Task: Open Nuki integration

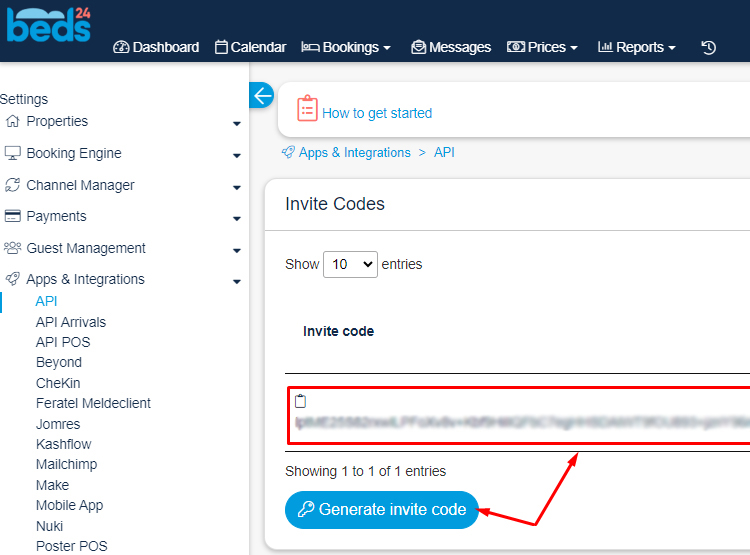Action: click(x=49, y=526)
